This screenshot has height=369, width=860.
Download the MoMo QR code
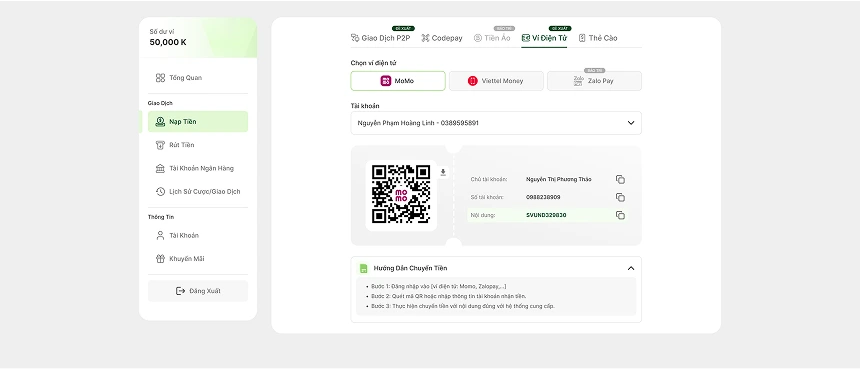(x=443, y=173)
